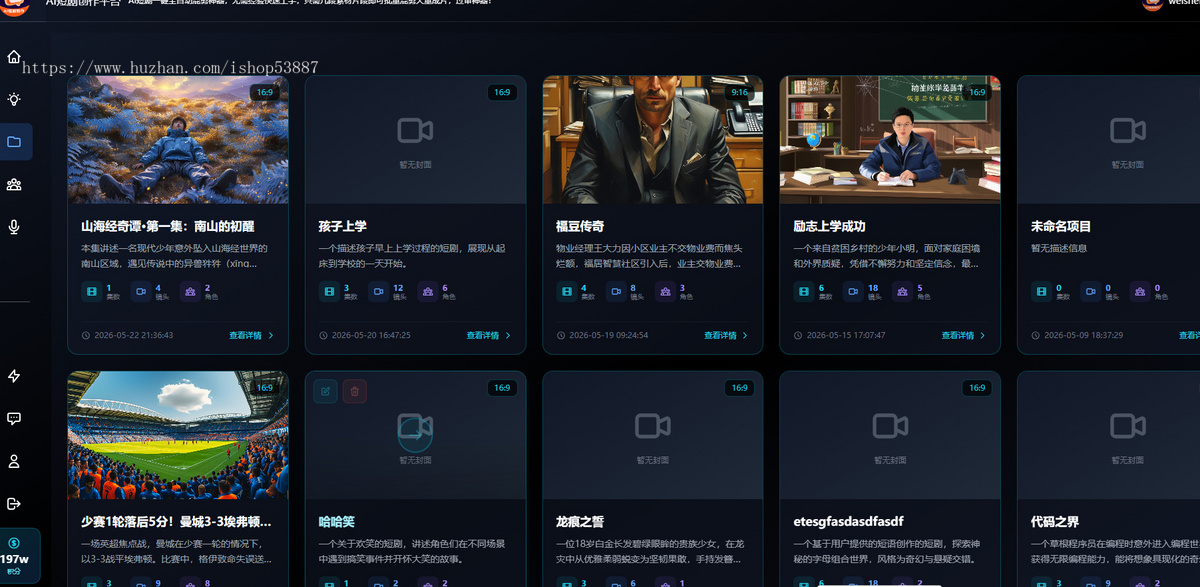This screenshot has width=1200, height=587.
Task: Click the timestamp 2026-05-20 16:47:25
Action: 370,336
